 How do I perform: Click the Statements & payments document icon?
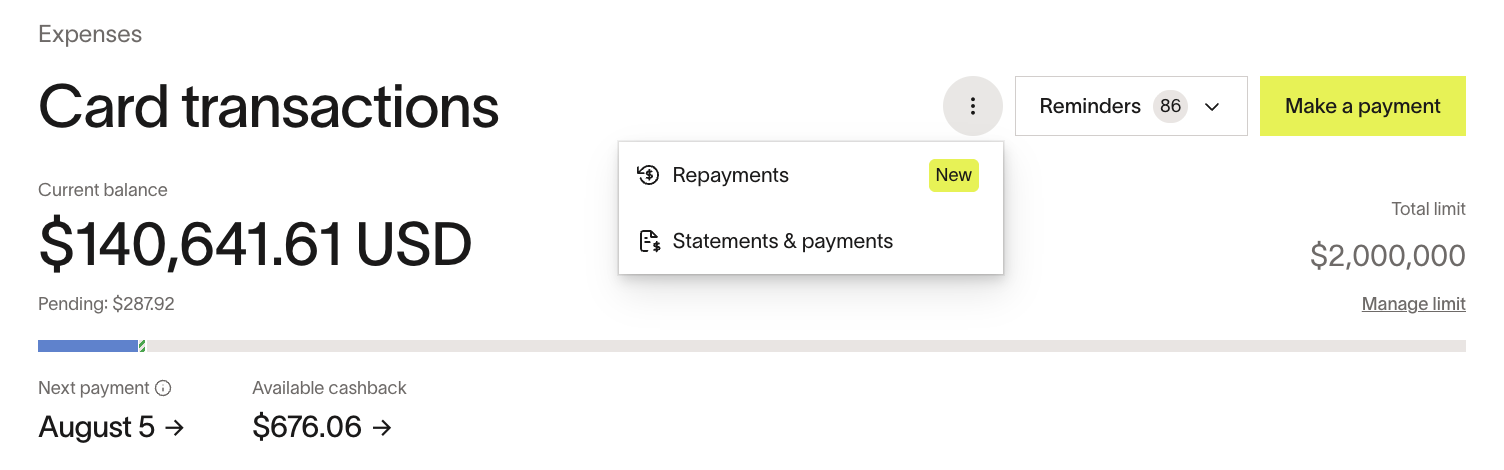(648, 241)
